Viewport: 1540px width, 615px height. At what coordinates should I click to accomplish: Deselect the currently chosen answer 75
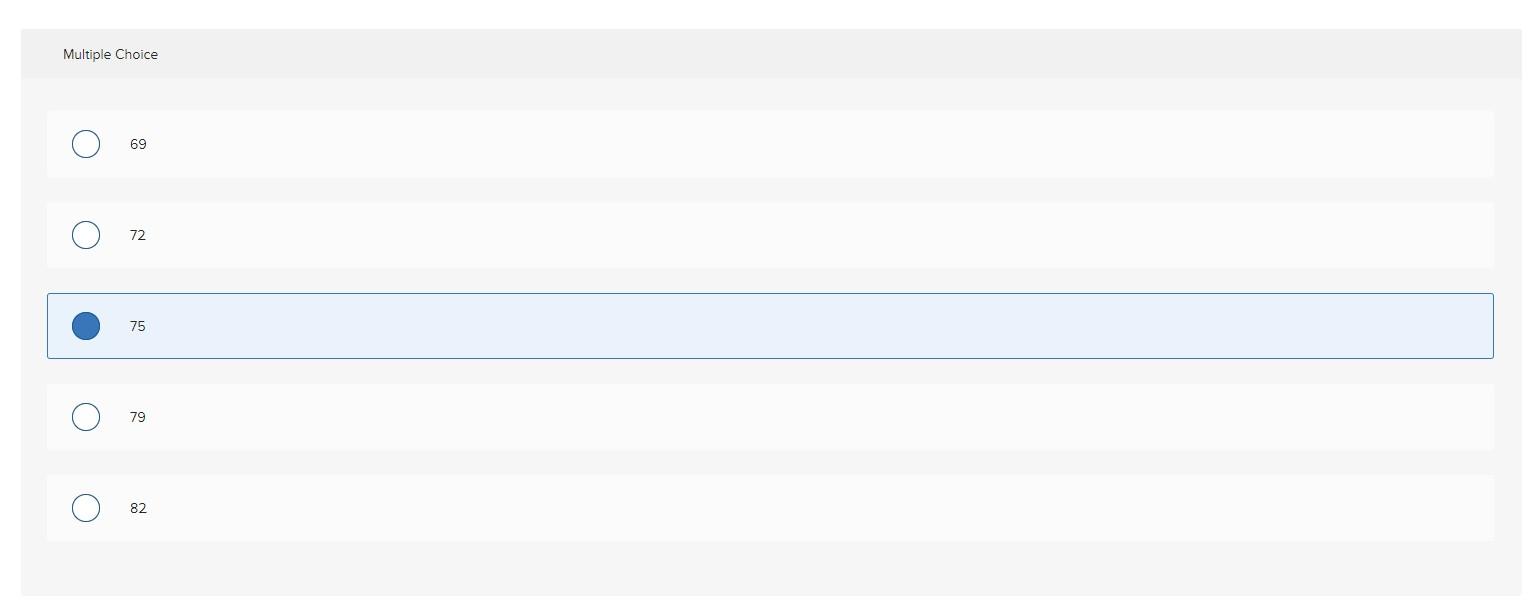tap(86, 325)
